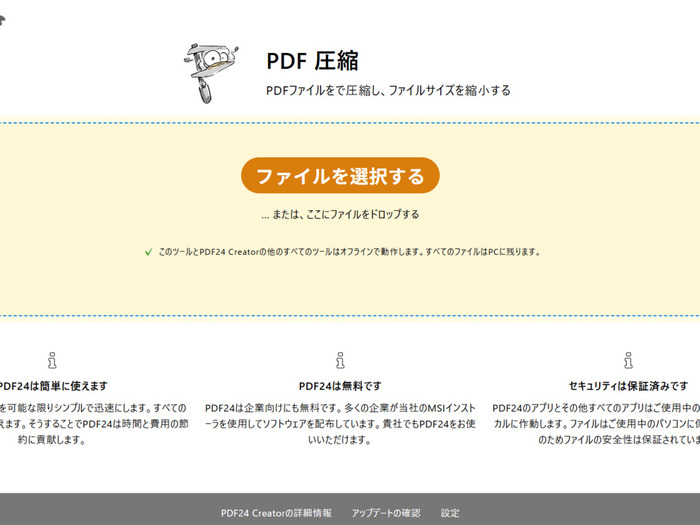Screen dimensions: 700x525
Task: Click info icon above セキュリティは保証済みです
Action: pyautogui.click(x=628, y=360)
